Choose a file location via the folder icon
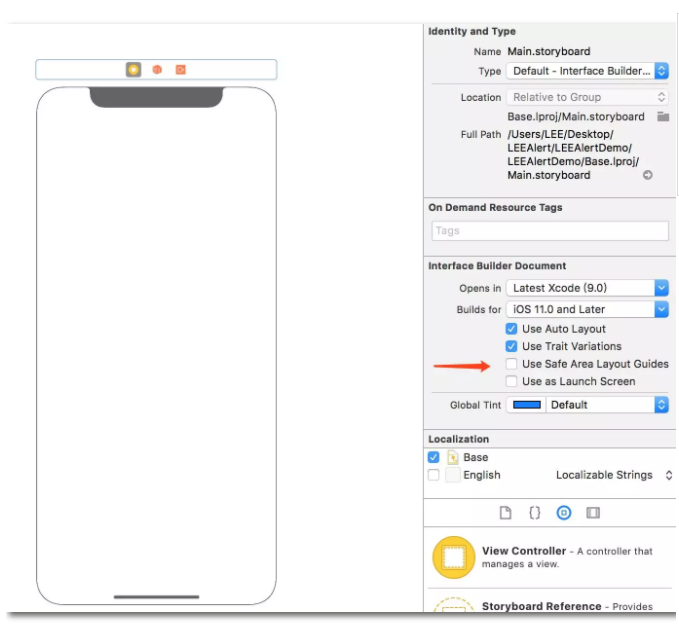 click(663, 117)
